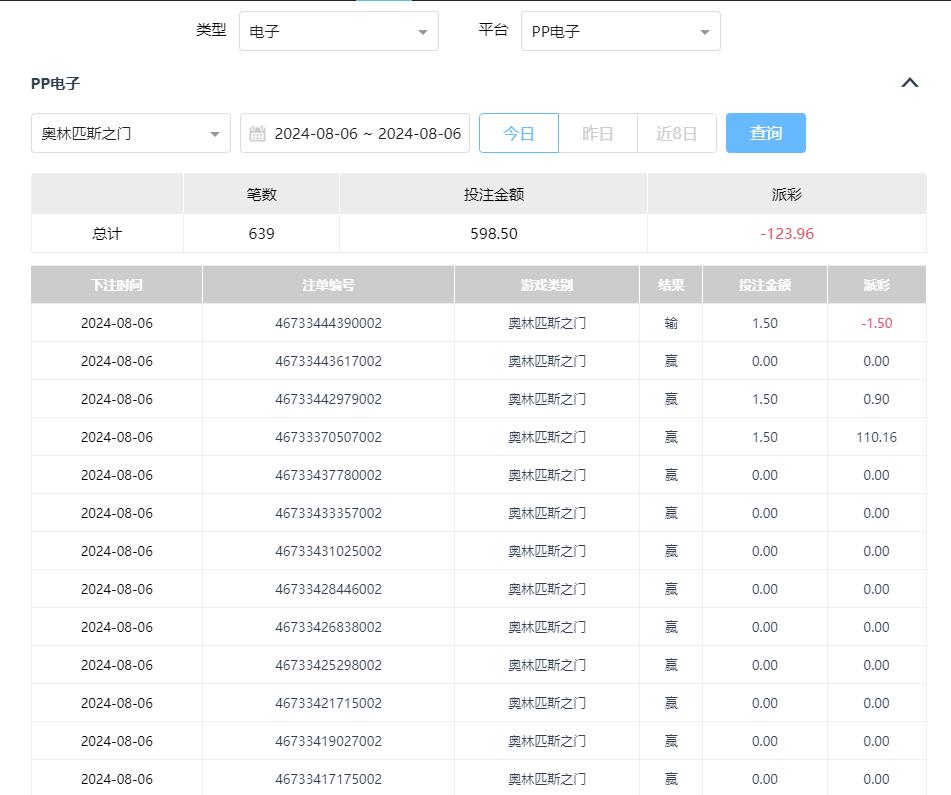Click the date range 2024-08-06 input
Image resolution: width=951 pixels, height=795 pixels.
[x=367, y=134]
